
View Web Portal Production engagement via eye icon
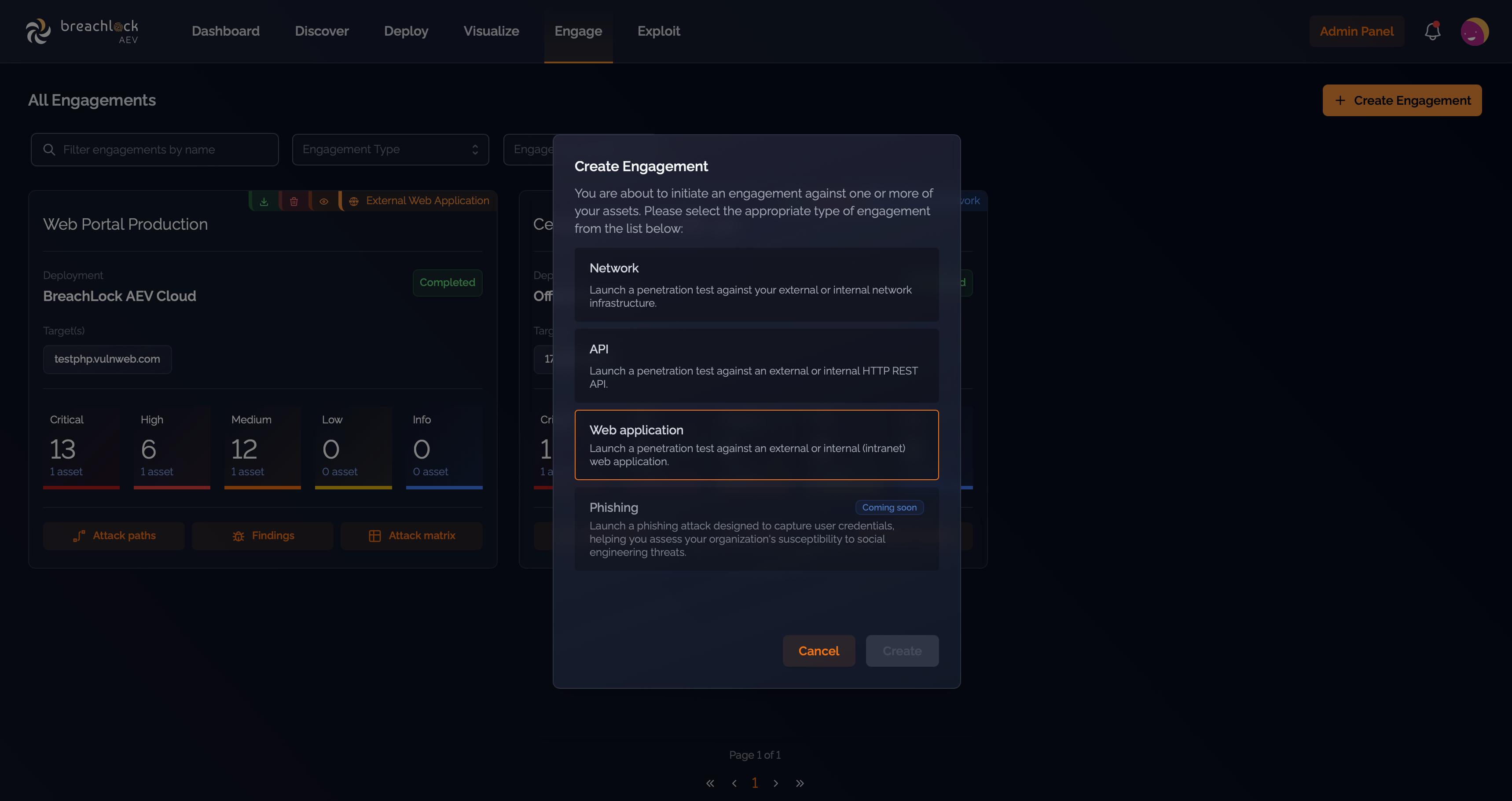click(323, 202)
